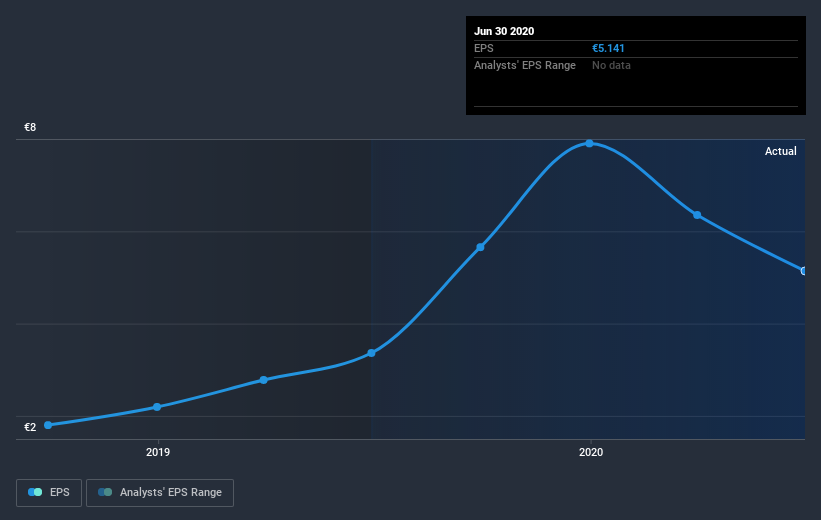The image size is (821, 520).
Task: Click the €2 y-axis label
Action: 30,427
